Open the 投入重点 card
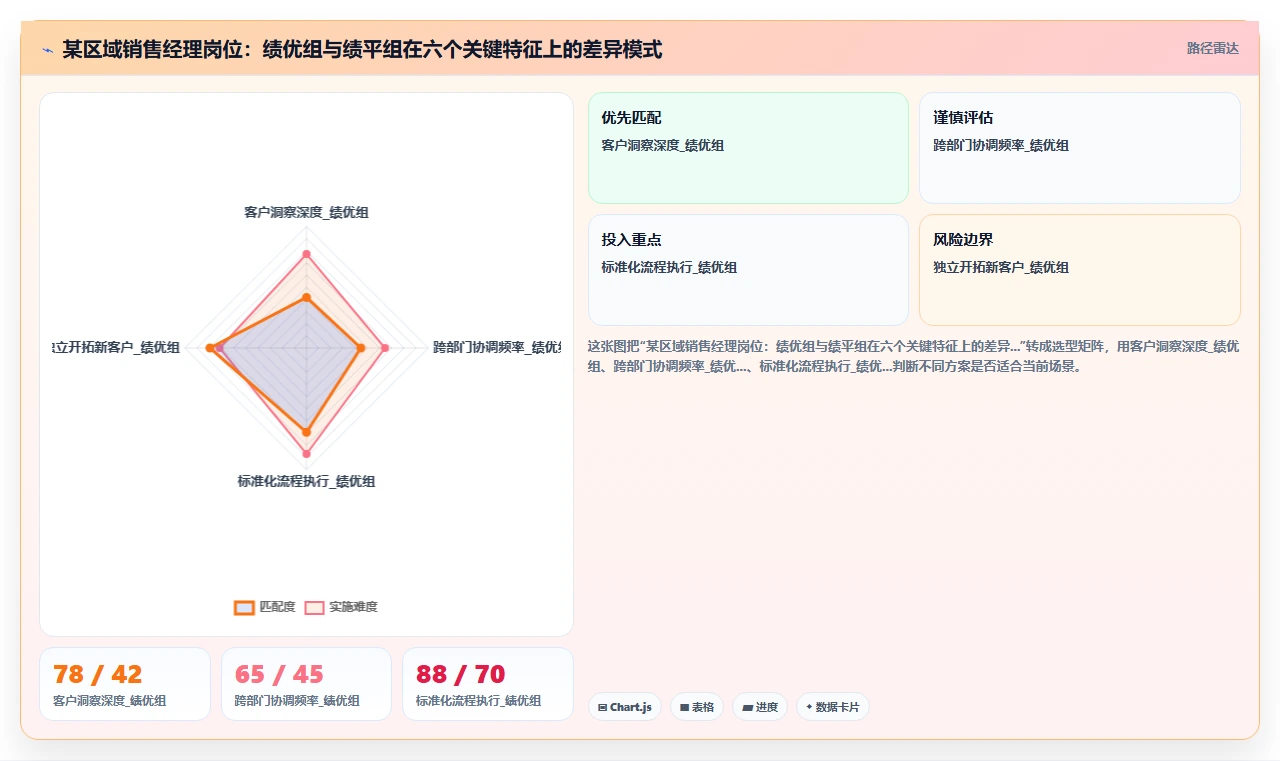This screenshot has width=1280, height=761. 748,270
